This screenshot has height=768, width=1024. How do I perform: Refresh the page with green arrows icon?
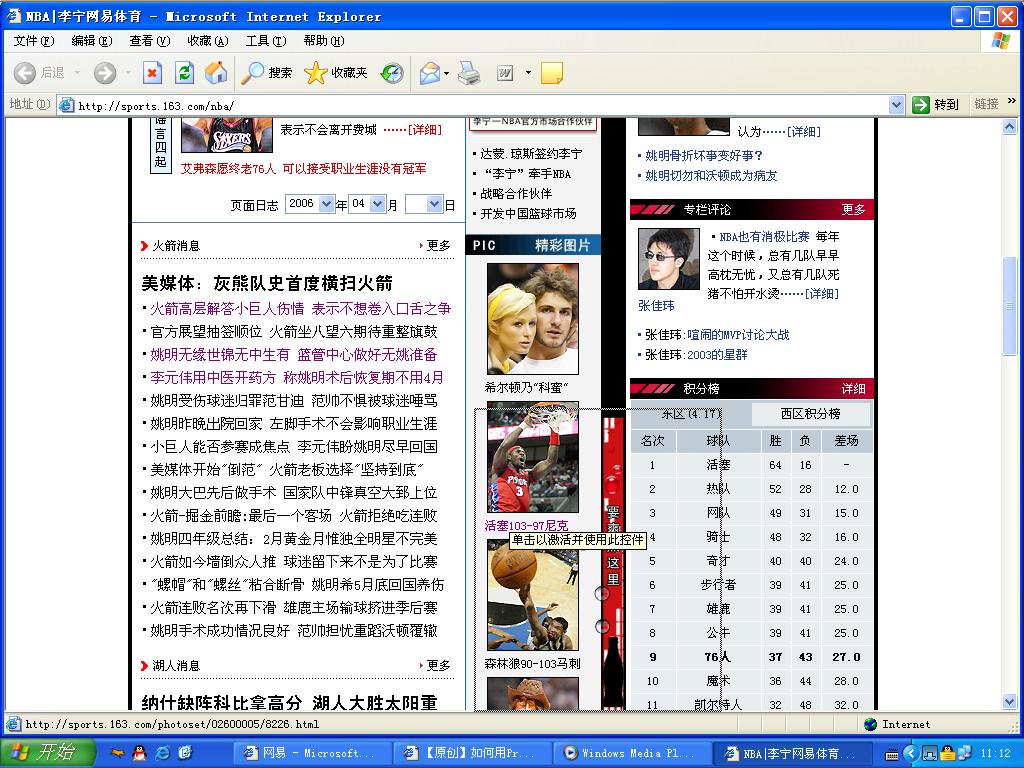tap(185, 72)
